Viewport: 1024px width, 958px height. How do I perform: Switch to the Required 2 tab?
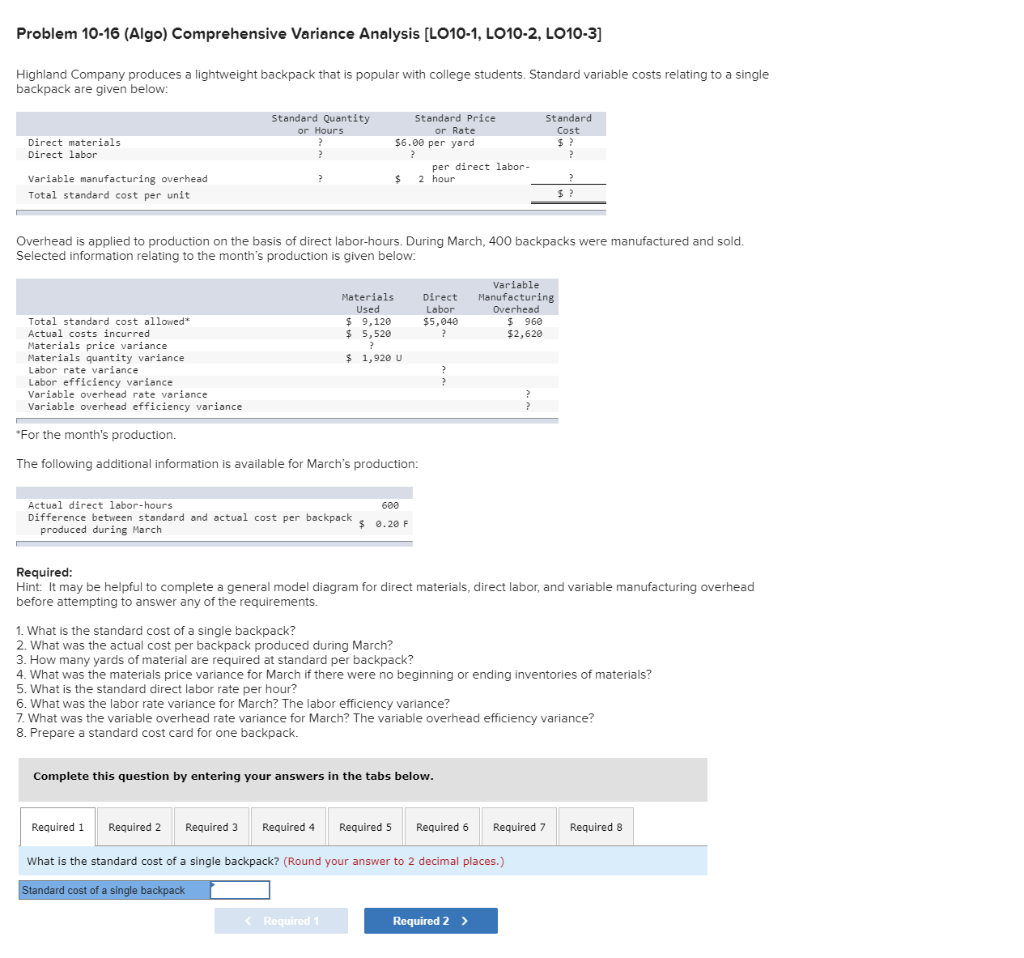(x=134, y=826)
